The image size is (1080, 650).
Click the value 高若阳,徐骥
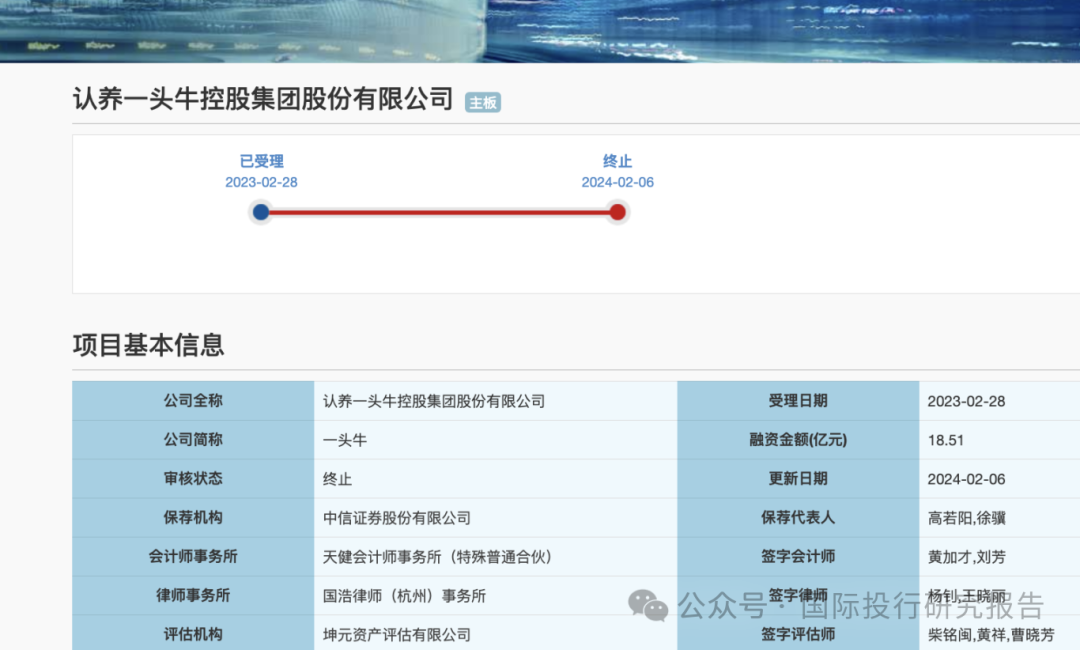[967, 518]
